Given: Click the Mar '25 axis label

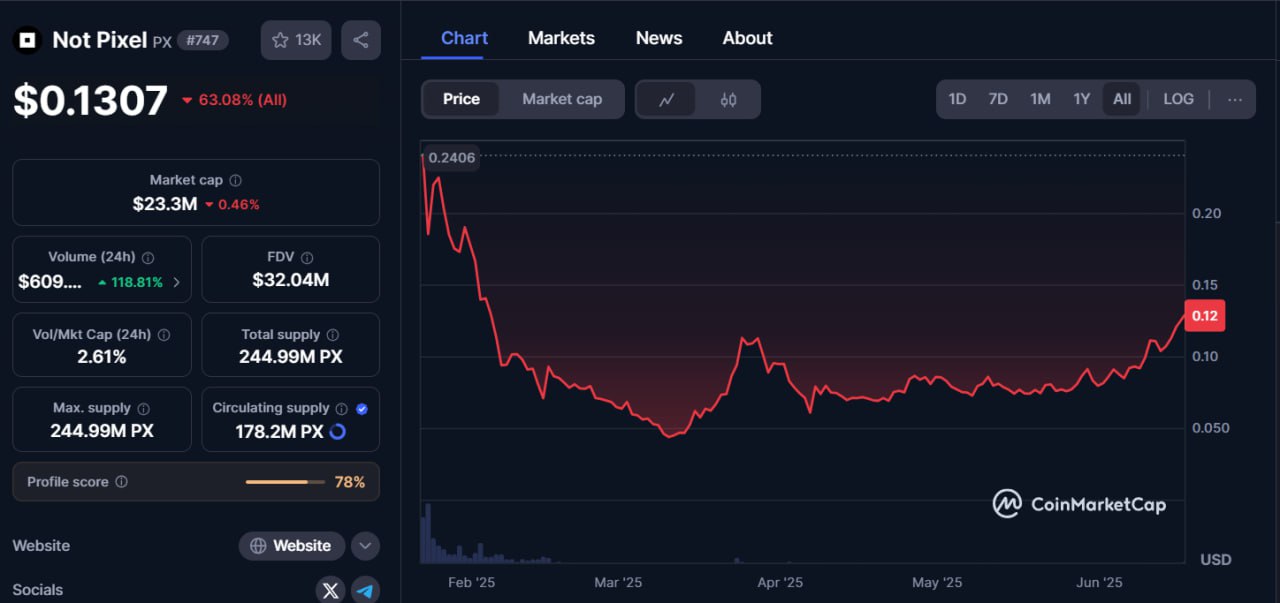Looking at the screenshot, I should (x=618, y=582).
